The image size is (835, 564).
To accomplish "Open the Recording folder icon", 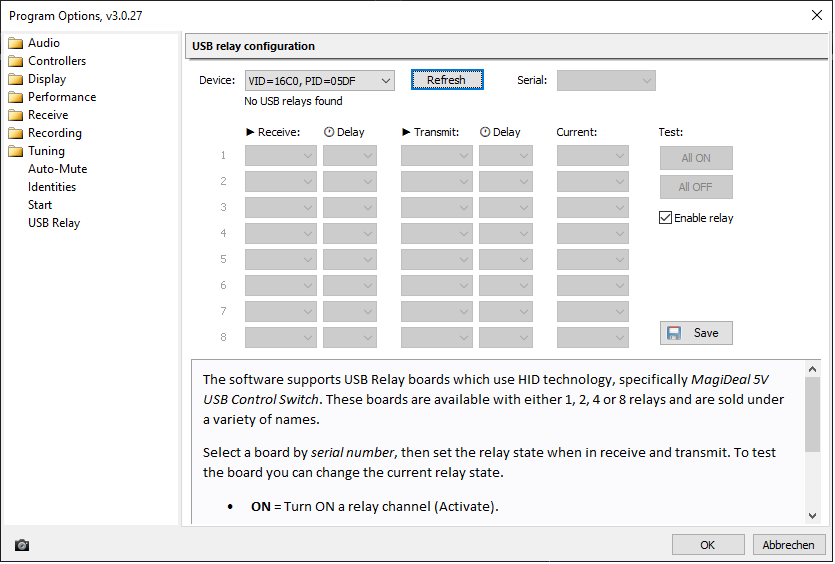I will 15,133.
